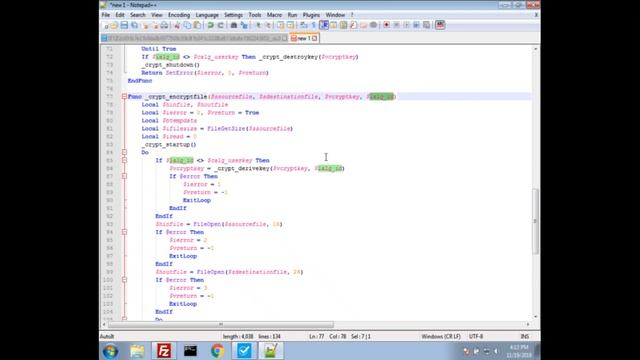Image resolution: width=640 pixels, height=360 pixels.
Task: Click the Copy toolbar icon
Action: 187,25
